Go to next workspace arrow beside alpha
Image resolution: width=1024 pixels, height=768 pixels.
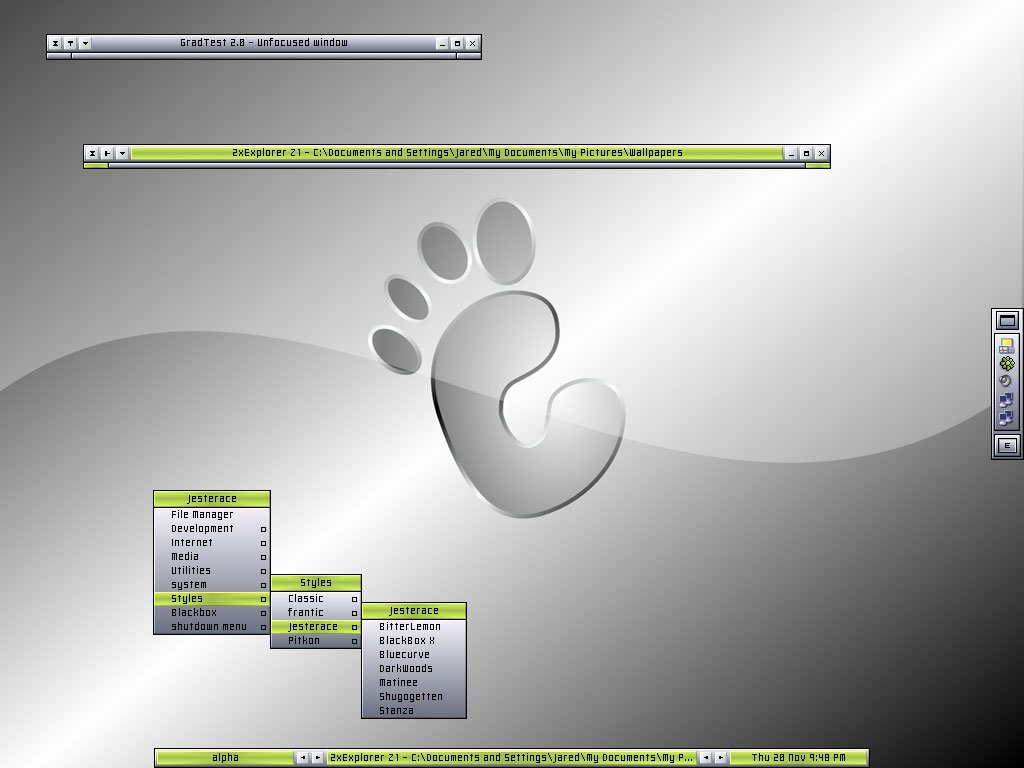(317, 758)
